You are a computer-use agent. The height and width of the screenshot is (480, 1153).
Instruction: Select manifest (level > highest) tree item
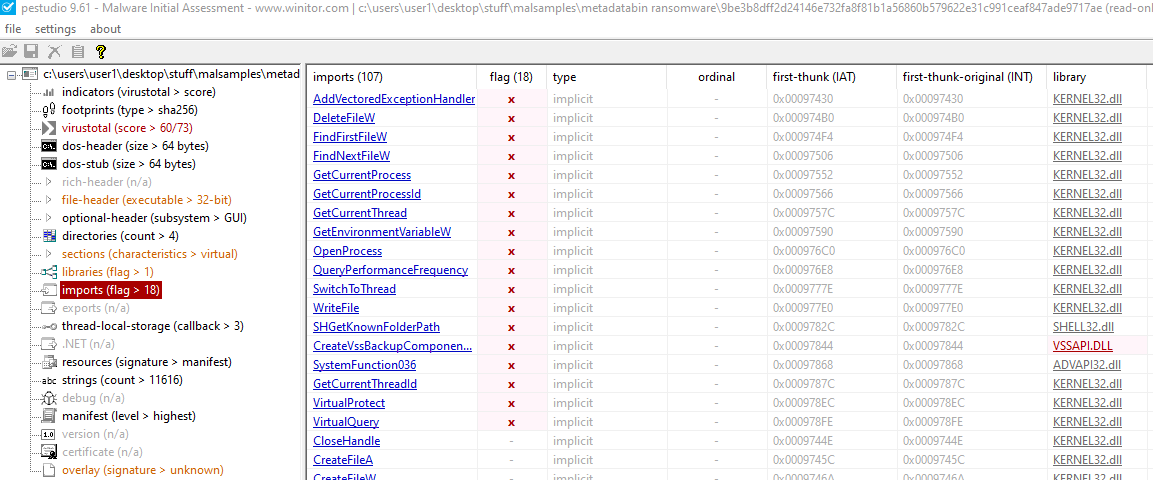(x=129, y=416)
